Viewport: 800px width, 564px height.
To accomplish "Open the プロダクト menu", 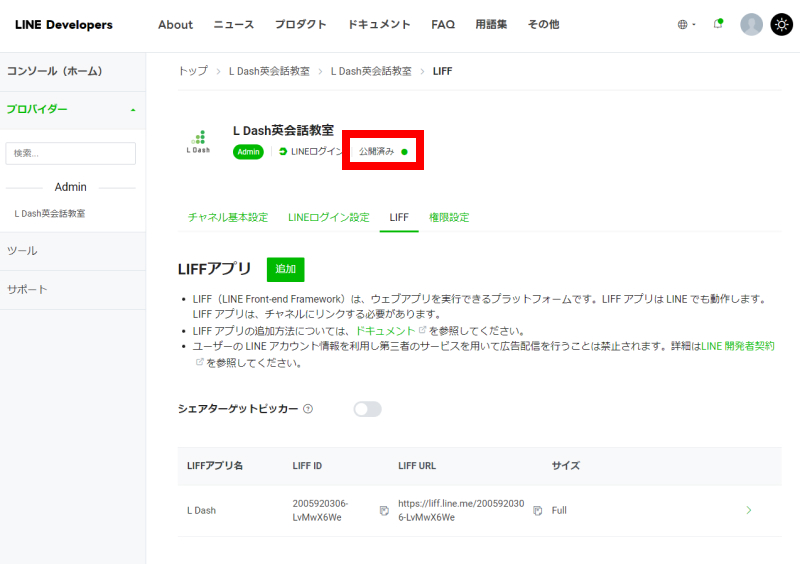I will tap(301, 24).
